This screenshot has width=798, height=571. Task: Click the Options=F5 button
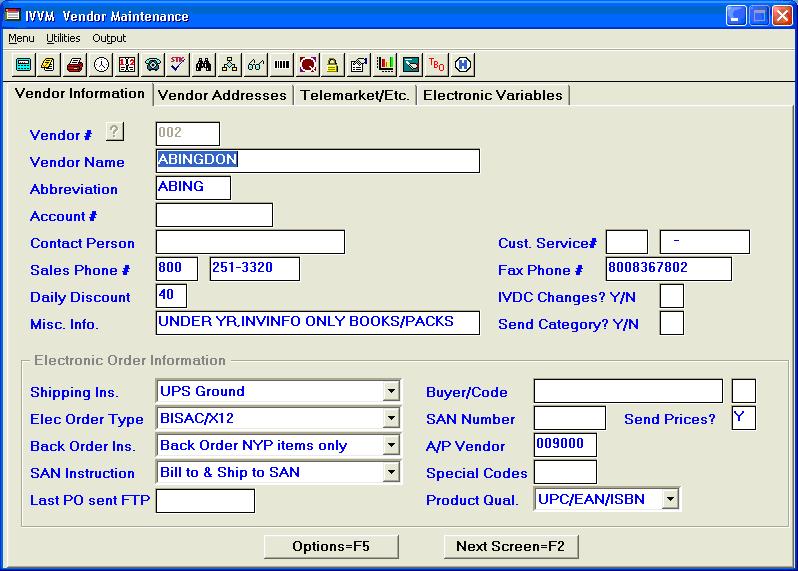pyautogui.click(x=331, y=547)
